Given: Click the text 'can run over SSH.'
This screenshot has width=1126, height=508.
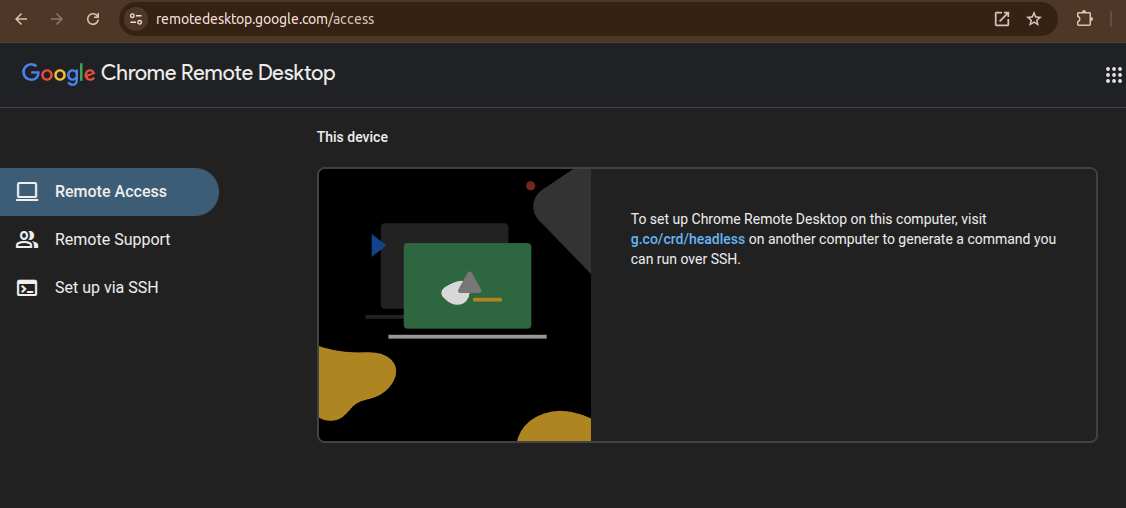Looking at the screenshot, I should [685, 259].
